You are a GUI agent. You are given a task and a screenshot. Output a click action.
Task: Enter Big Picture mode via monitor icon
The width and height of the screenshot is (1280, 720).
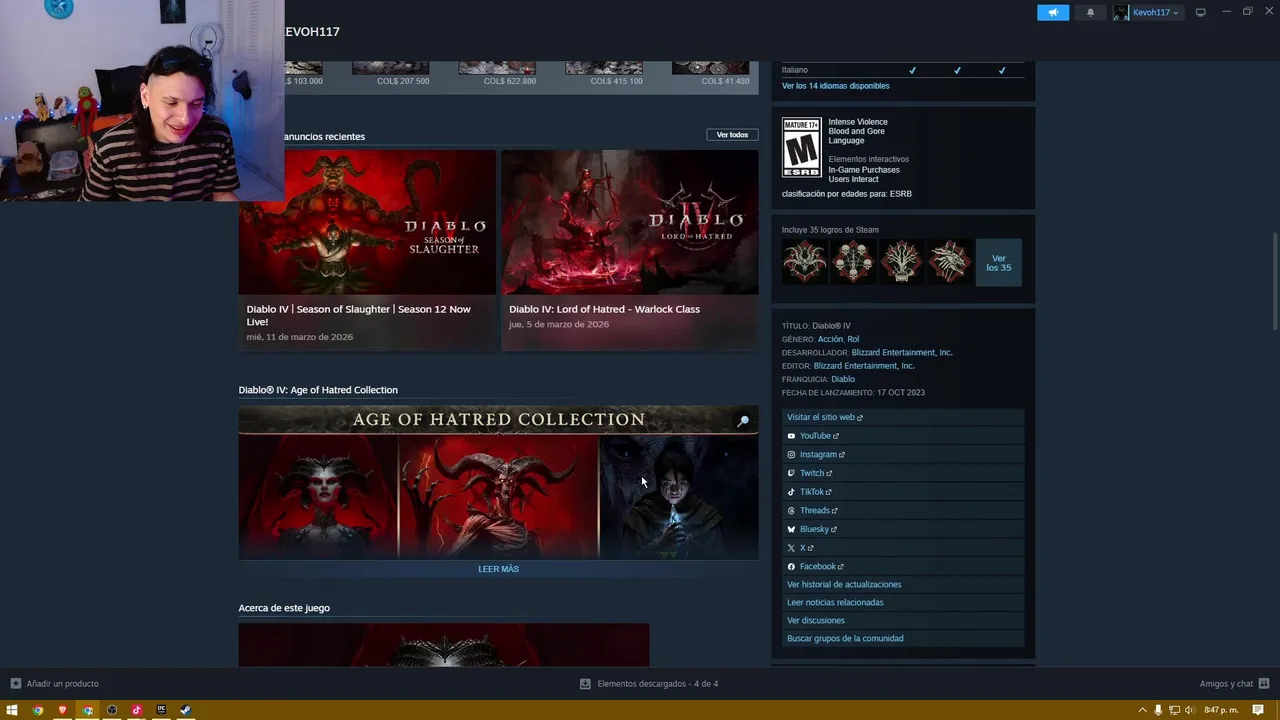pyautogui.click(x=1200, y=12)
